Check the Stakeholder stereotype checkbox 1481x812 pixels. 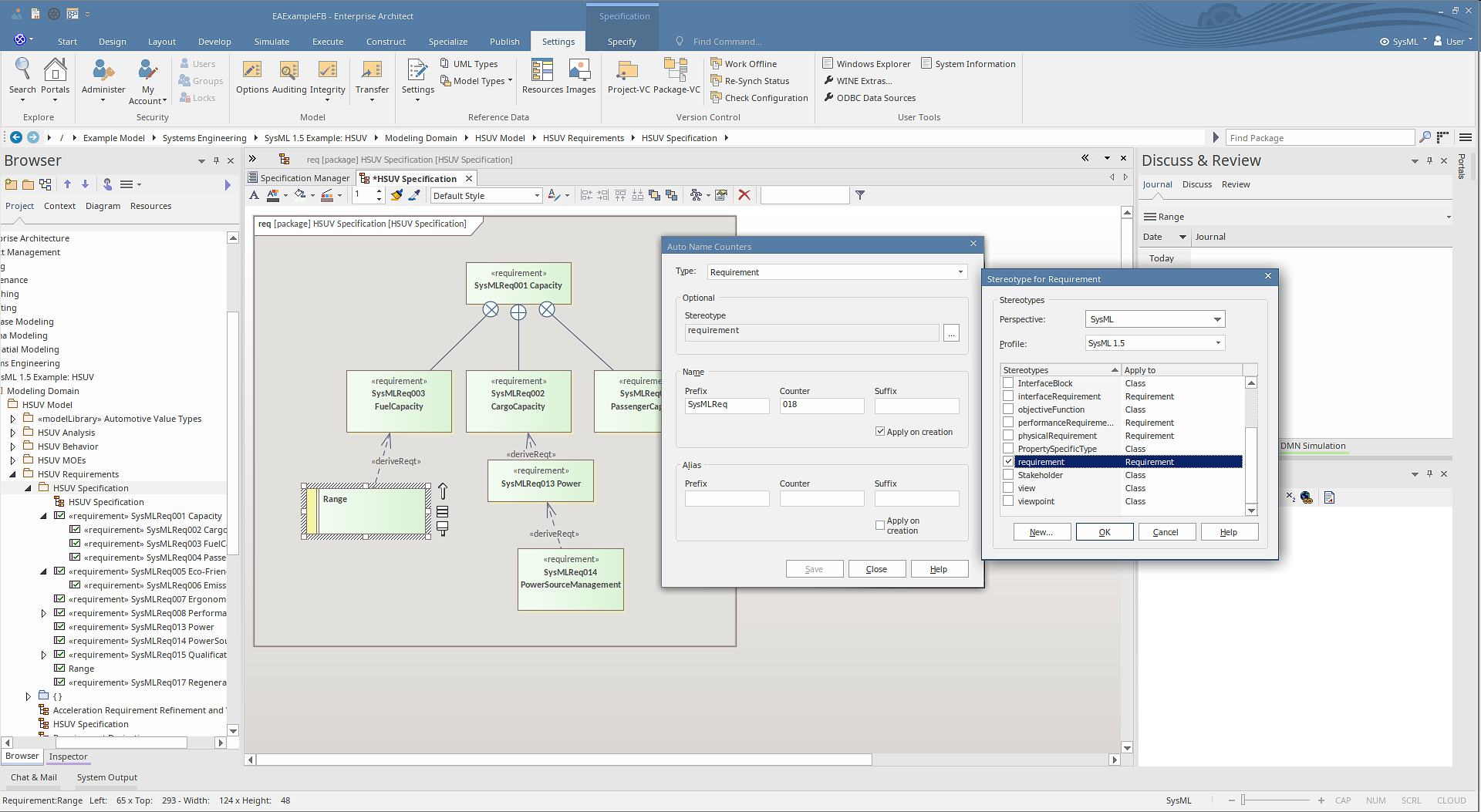(1008, 475)
